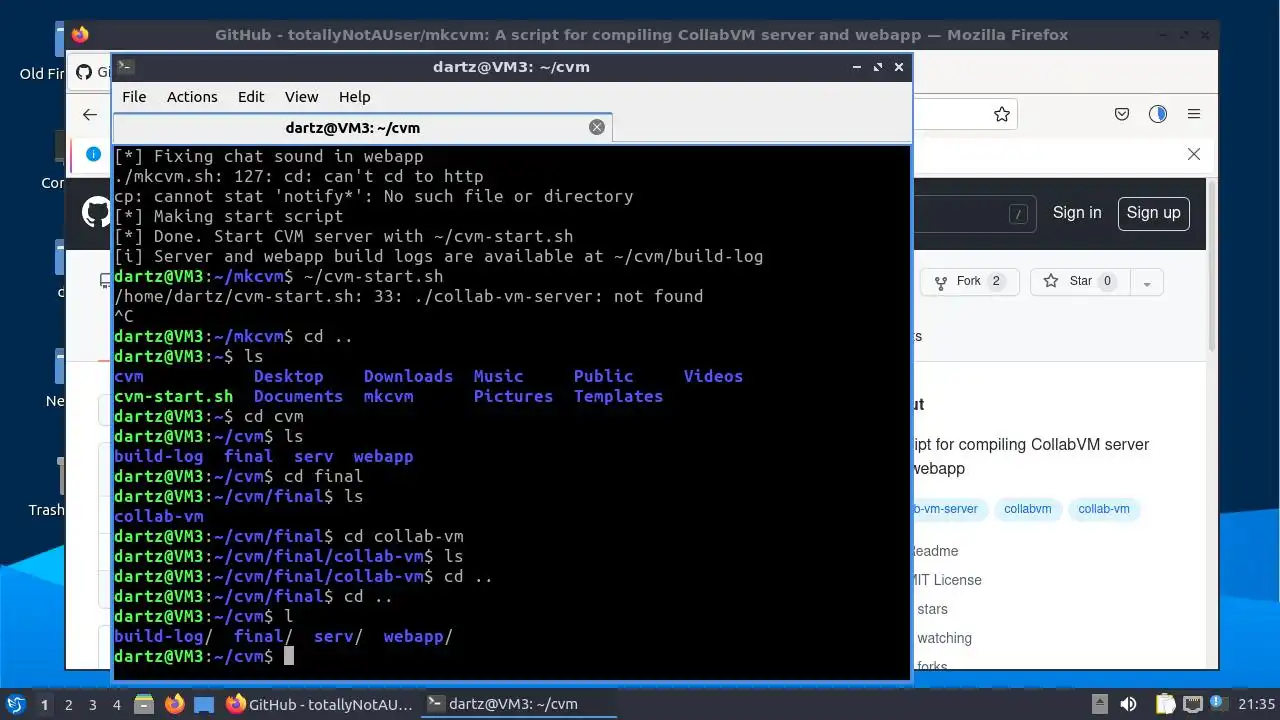This screenshot has height=720, width=1280.
Task: Open the file manager from taskbar
Action: tap(143, 704)
